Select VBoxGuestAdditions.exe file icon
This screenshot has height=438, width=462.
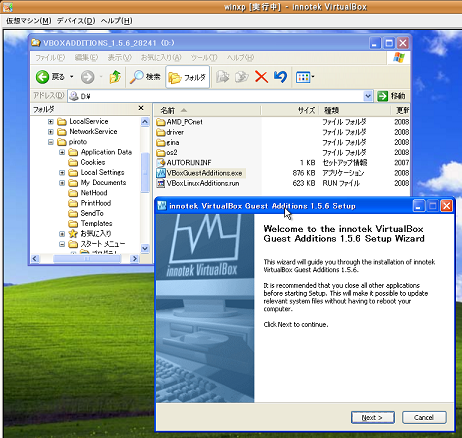[161, 173]
